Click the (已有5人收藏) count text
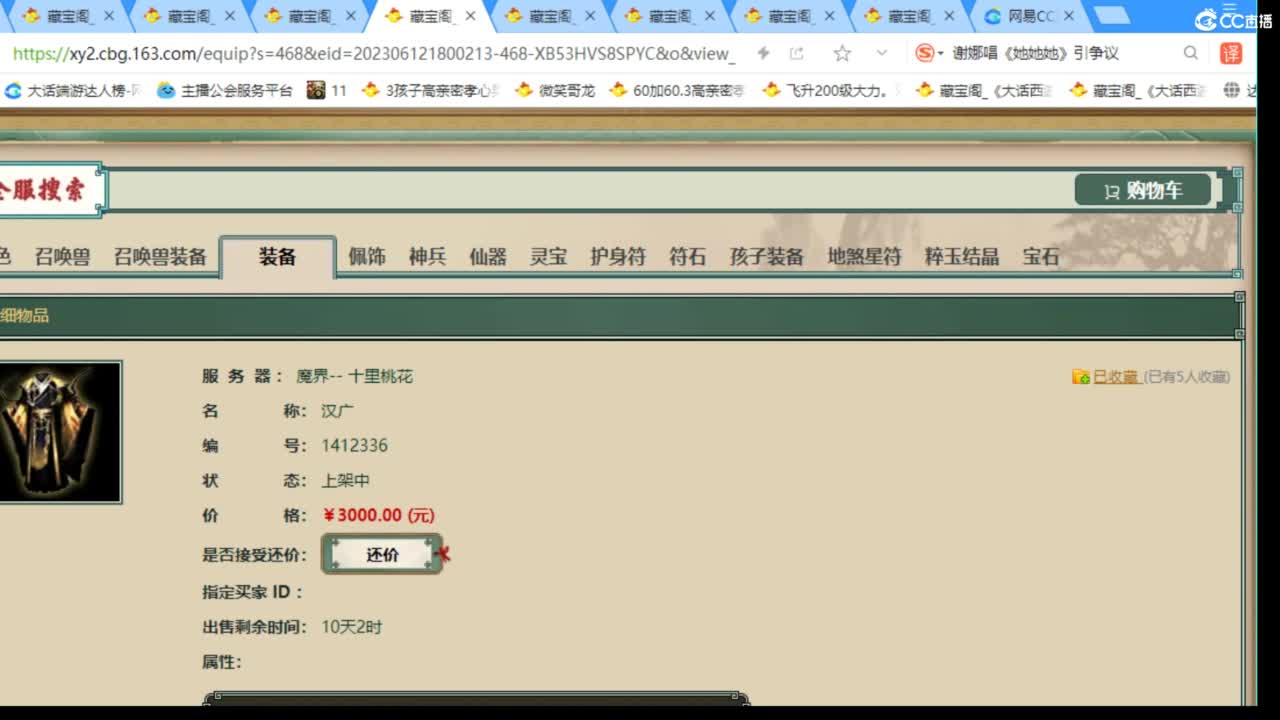1280x720 pixels. coord(1187,377)
